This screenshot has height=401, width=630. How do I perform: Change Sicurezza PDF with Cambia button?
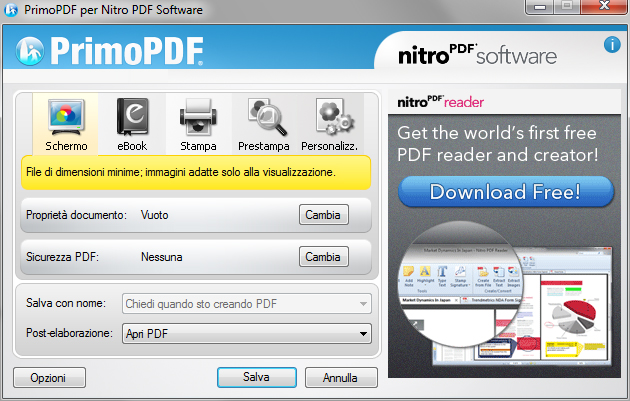323,257
